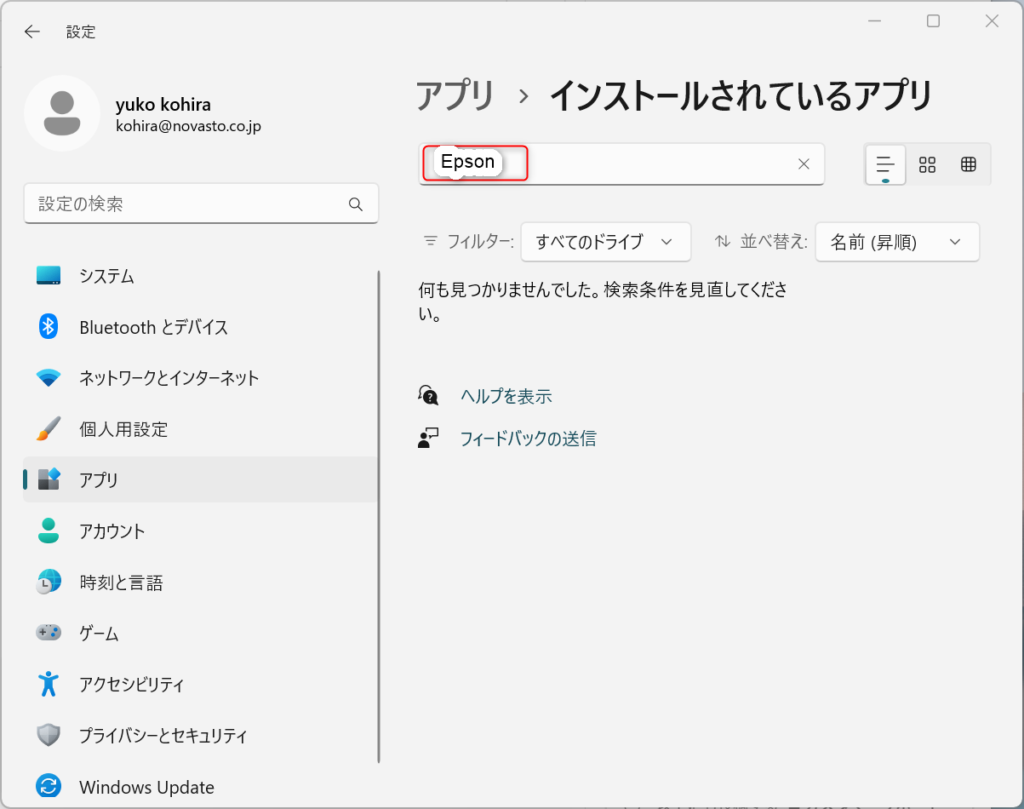This screenshot has height=809, width=1024.
Task: Click the 個人用設定 paintbrush icon
Action: [x=48, y=429]
